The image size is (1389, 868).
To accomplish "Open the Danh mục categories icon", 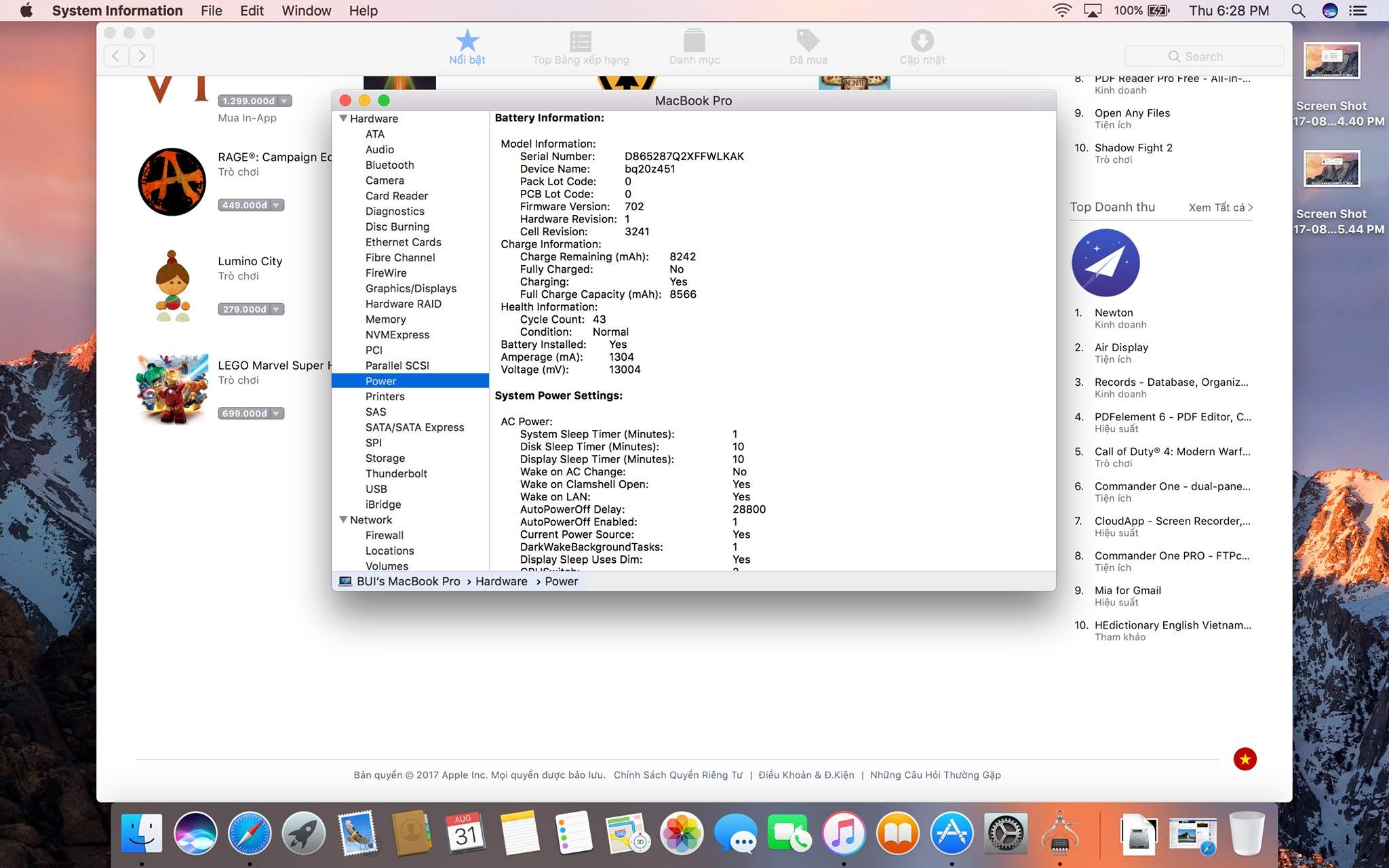I will [694, 41].
